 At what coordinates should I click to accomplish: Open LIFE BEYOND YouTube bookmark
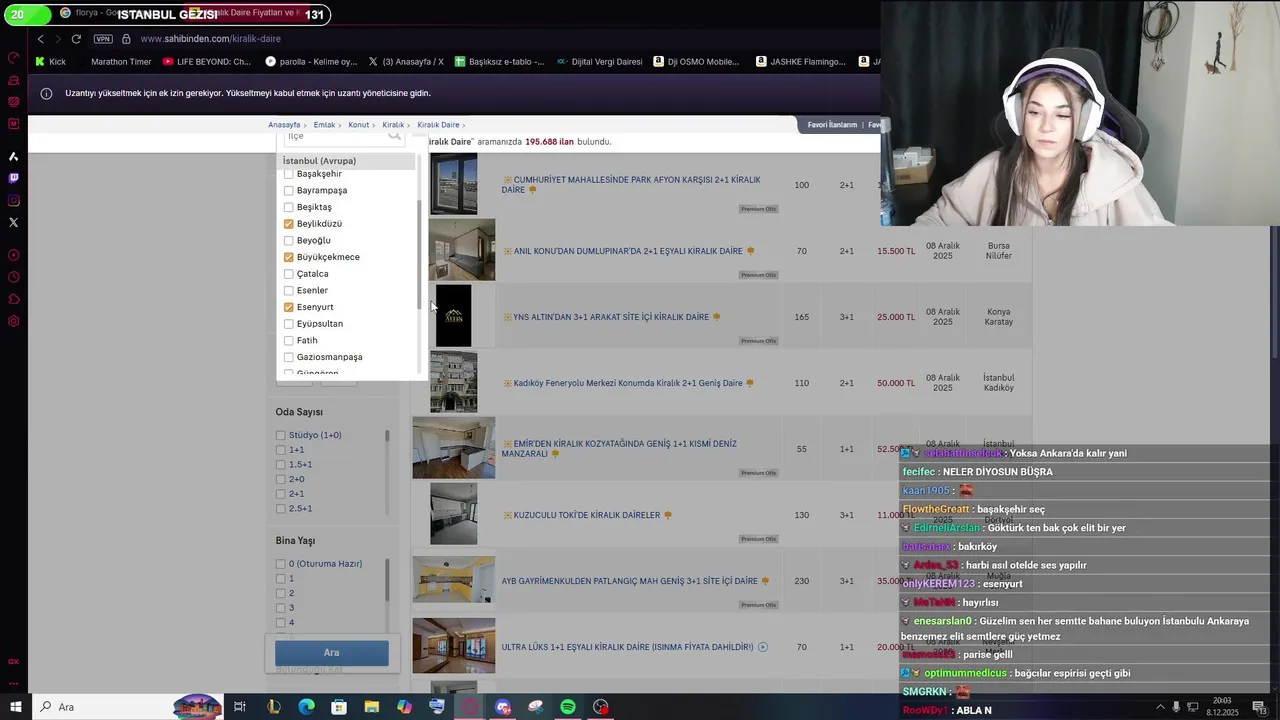pos(207,61)
